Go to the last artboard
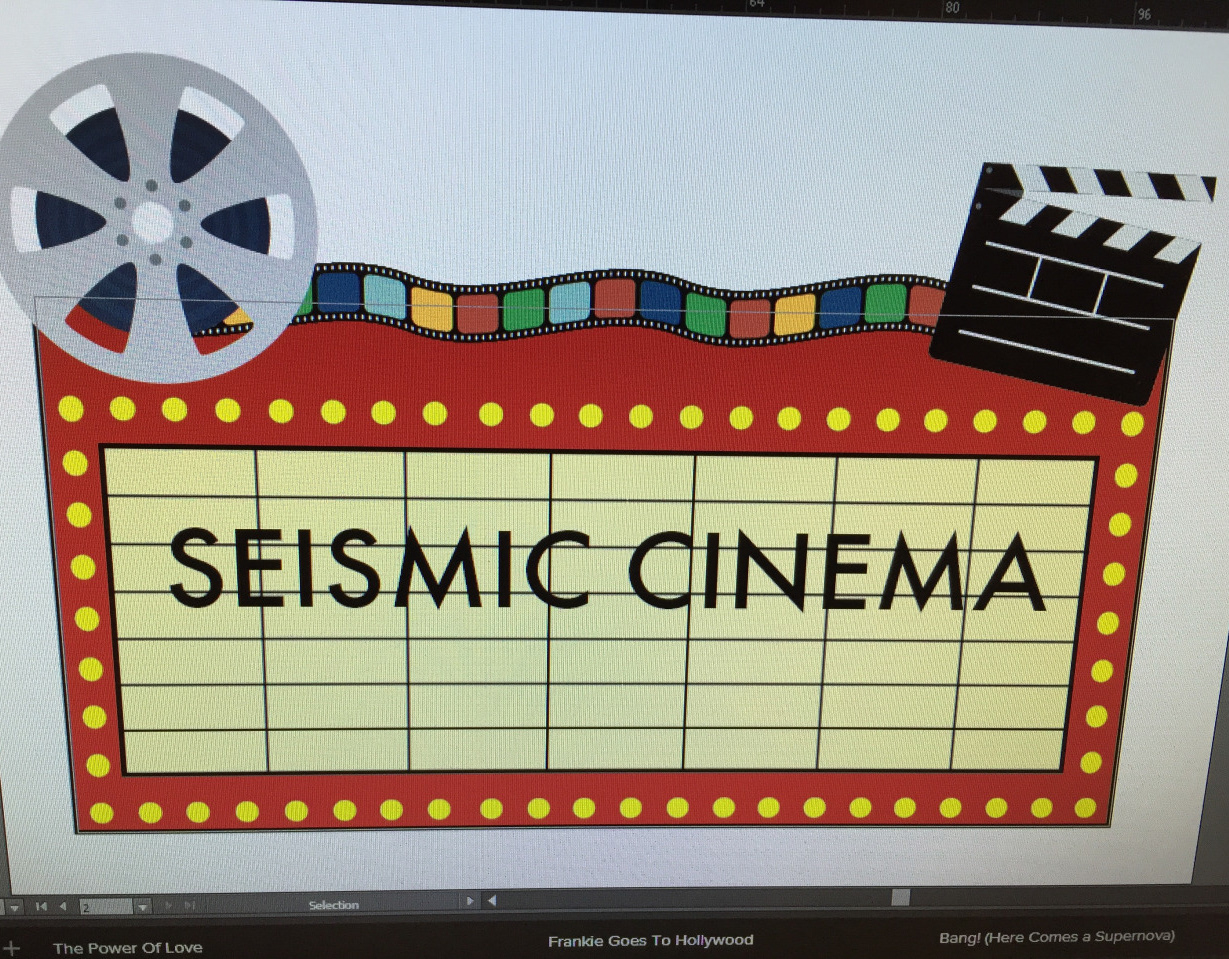 [189, 906]
